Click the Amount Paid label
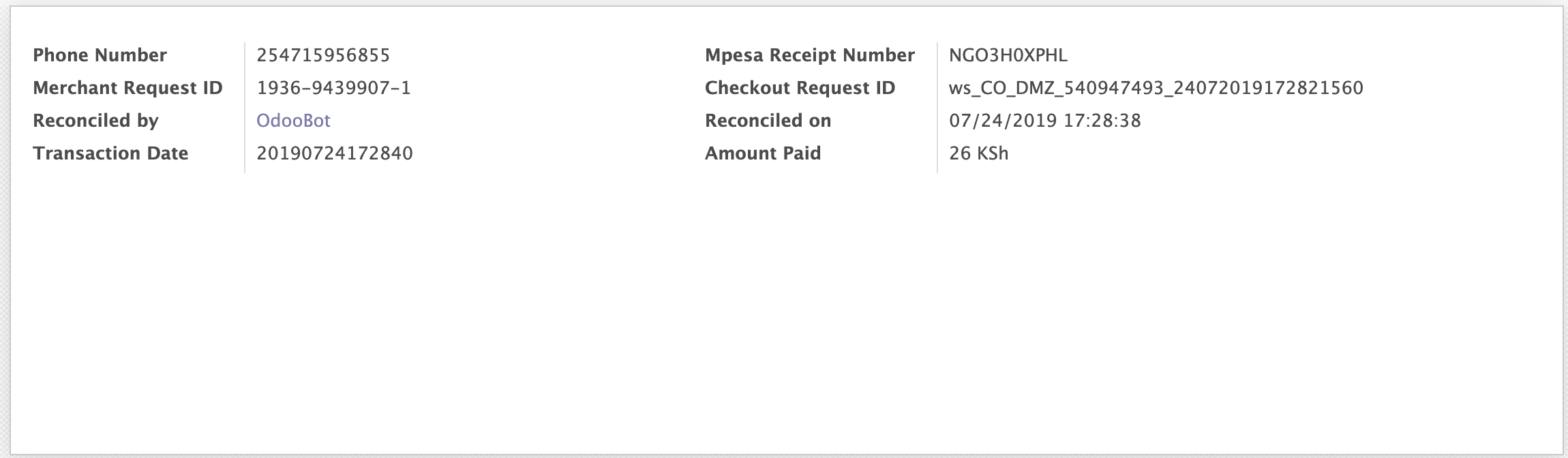The height and width of the screenshot is (458, 1568). (x=763, y=153)
